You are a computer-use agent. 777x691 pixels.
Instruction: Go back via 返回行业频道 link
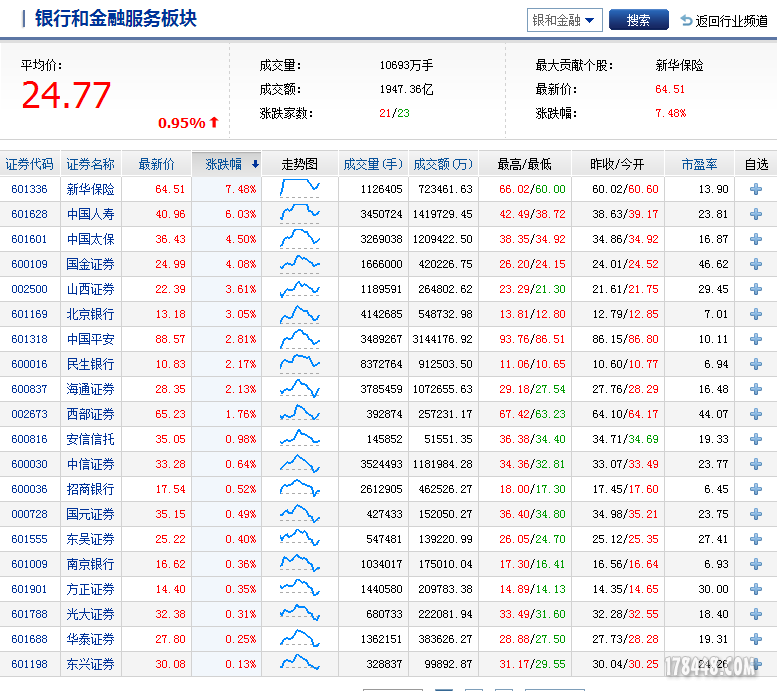[731, 21]
